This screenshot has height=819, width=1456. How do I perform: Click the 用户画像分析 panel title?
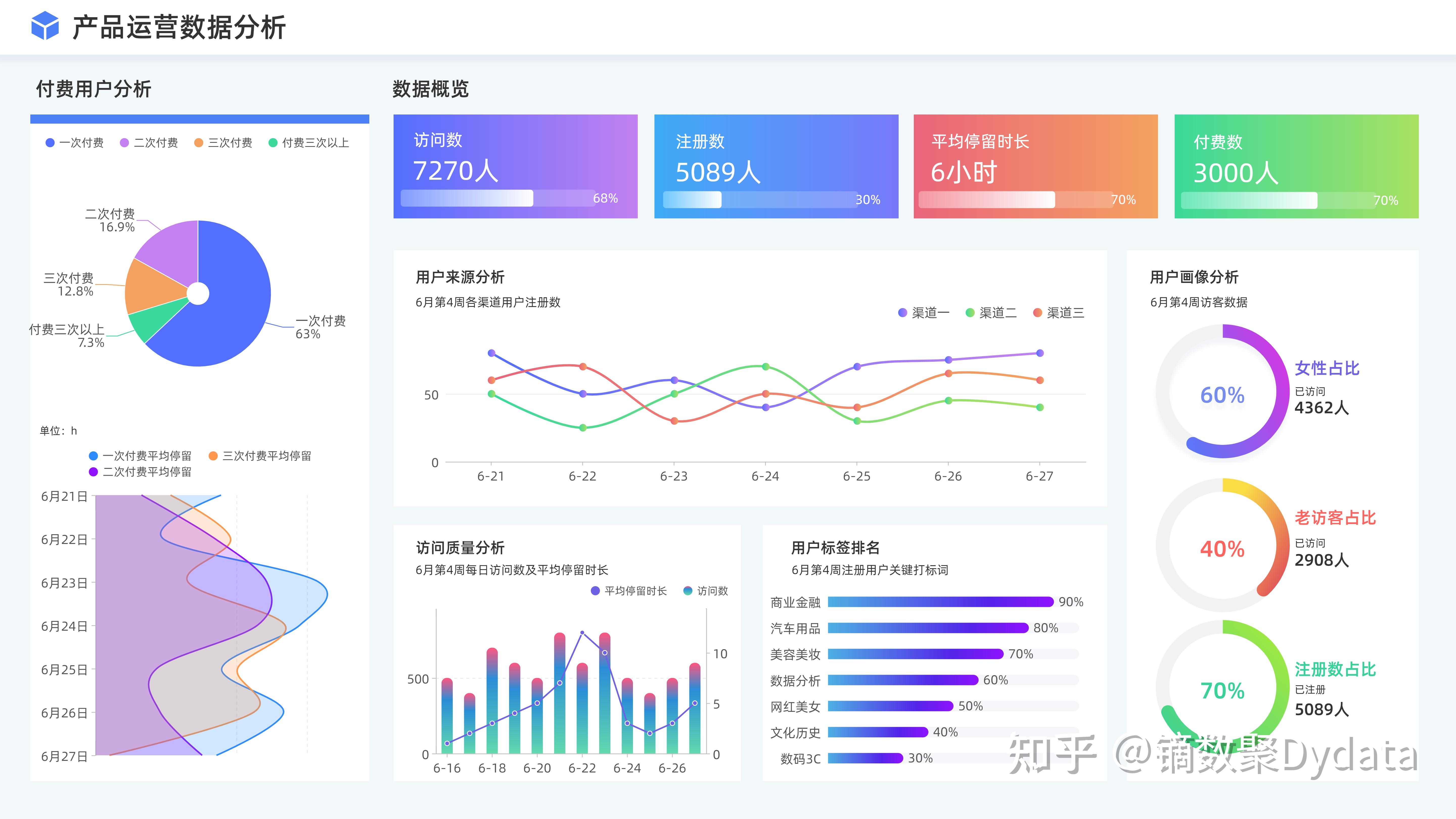click(1194, 277)
